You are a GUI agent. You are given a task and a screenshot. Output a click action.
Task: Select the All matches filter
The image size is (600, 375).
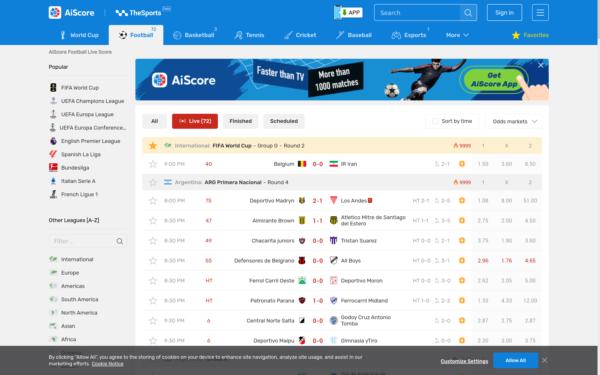pyautogui.click(x=155, y=121)
